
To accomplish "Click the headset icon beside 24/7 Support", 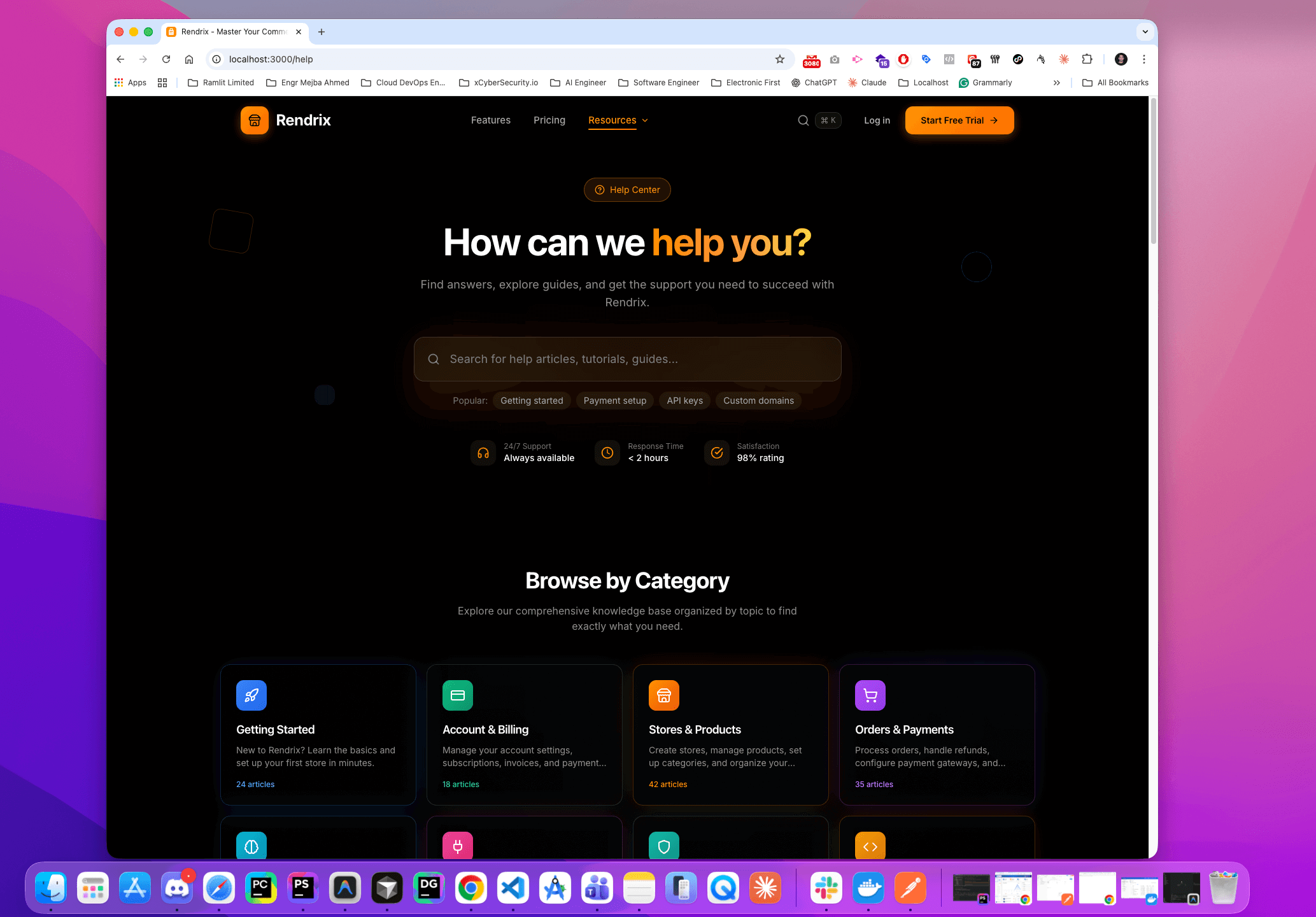I will pos(483,453).
